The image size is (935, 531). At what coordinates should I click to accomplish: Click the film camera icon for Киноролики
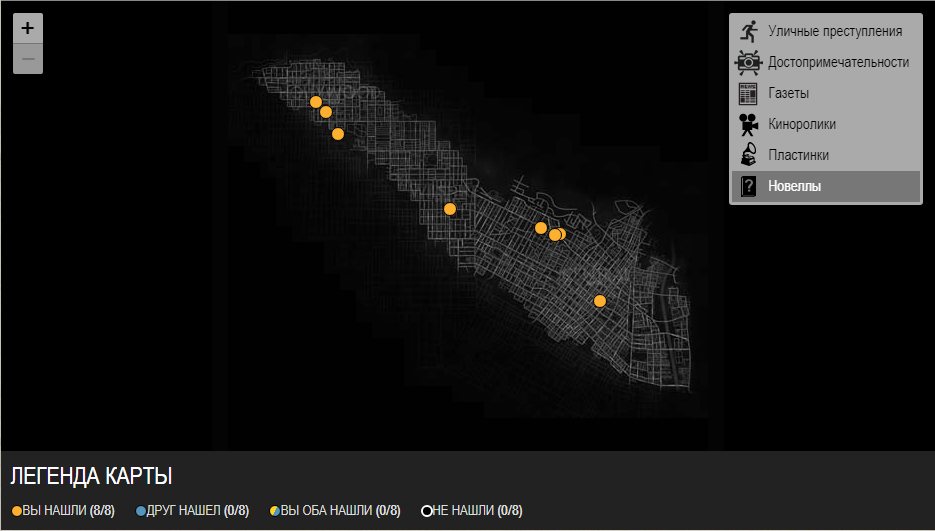748,125
